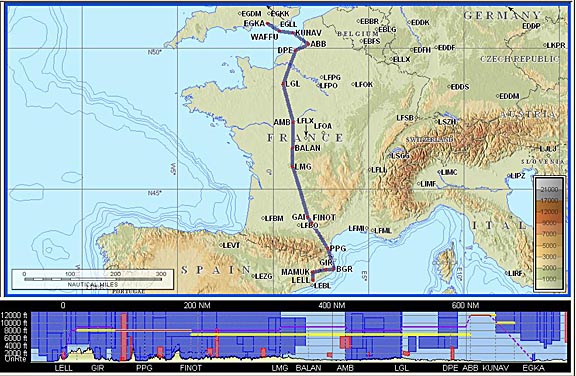Click the AMB waypoint on the map
576x376 pixels.
(293, 122)
